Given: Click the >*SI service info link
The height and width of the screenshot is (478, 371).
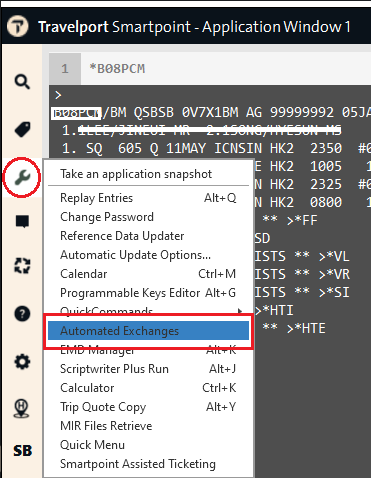Looking at the screenshot, I should click(334, 293).
